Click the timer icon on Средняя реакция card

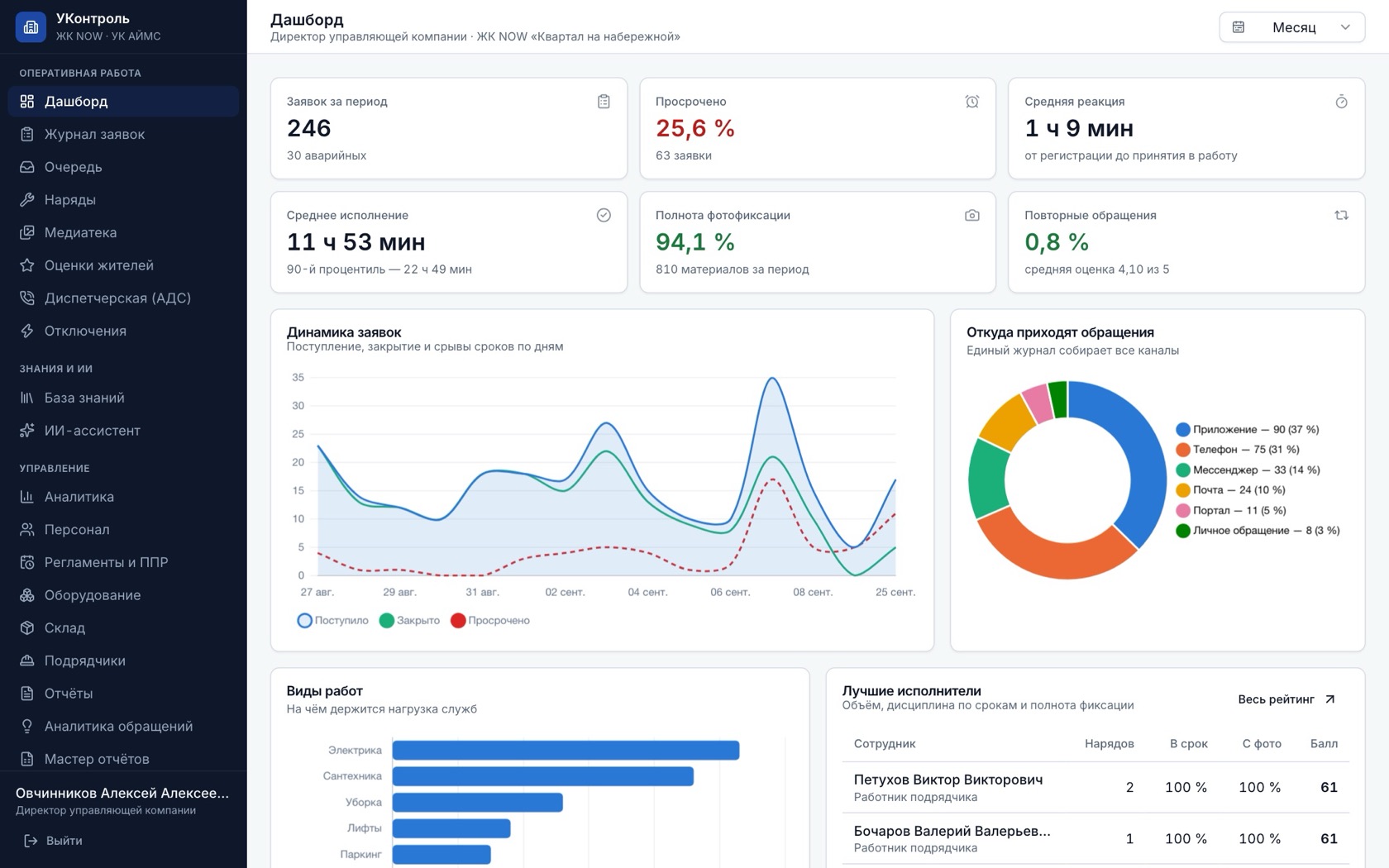(1341, 102)
